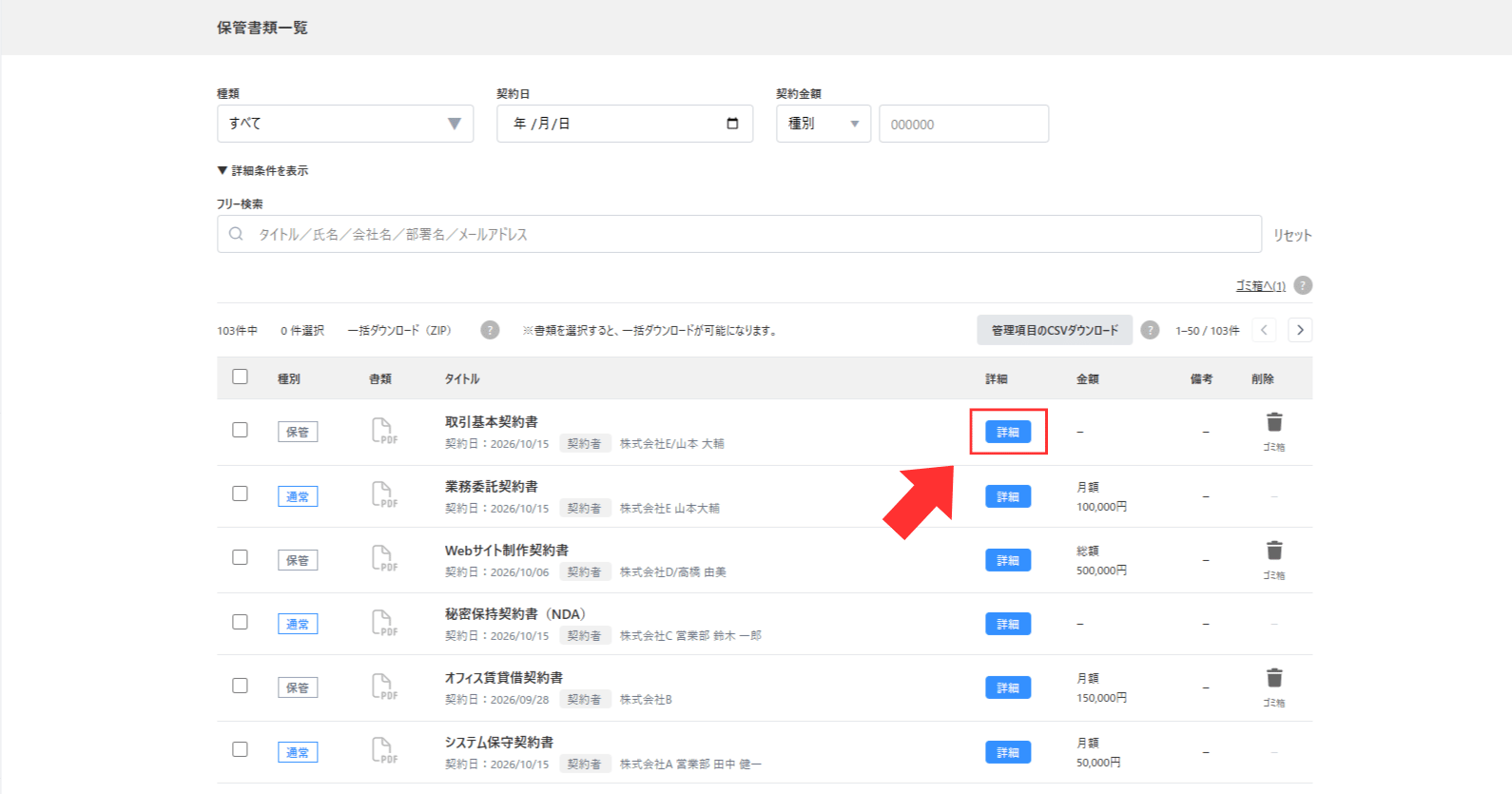1512x794 pixels.
Task: Open PDF icon of 秘密保持契約書（NDA）
Action: (x=384, y=623)
